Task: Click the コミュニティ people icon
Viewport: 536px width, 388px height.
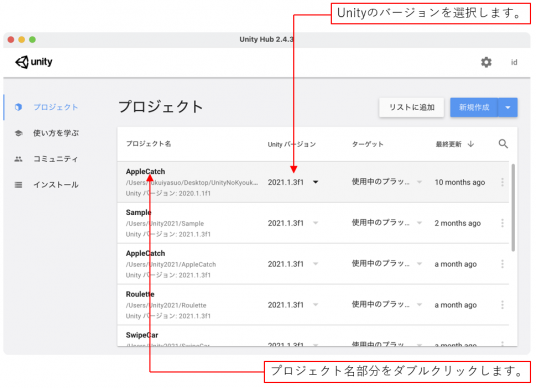Action: (18, 159)
